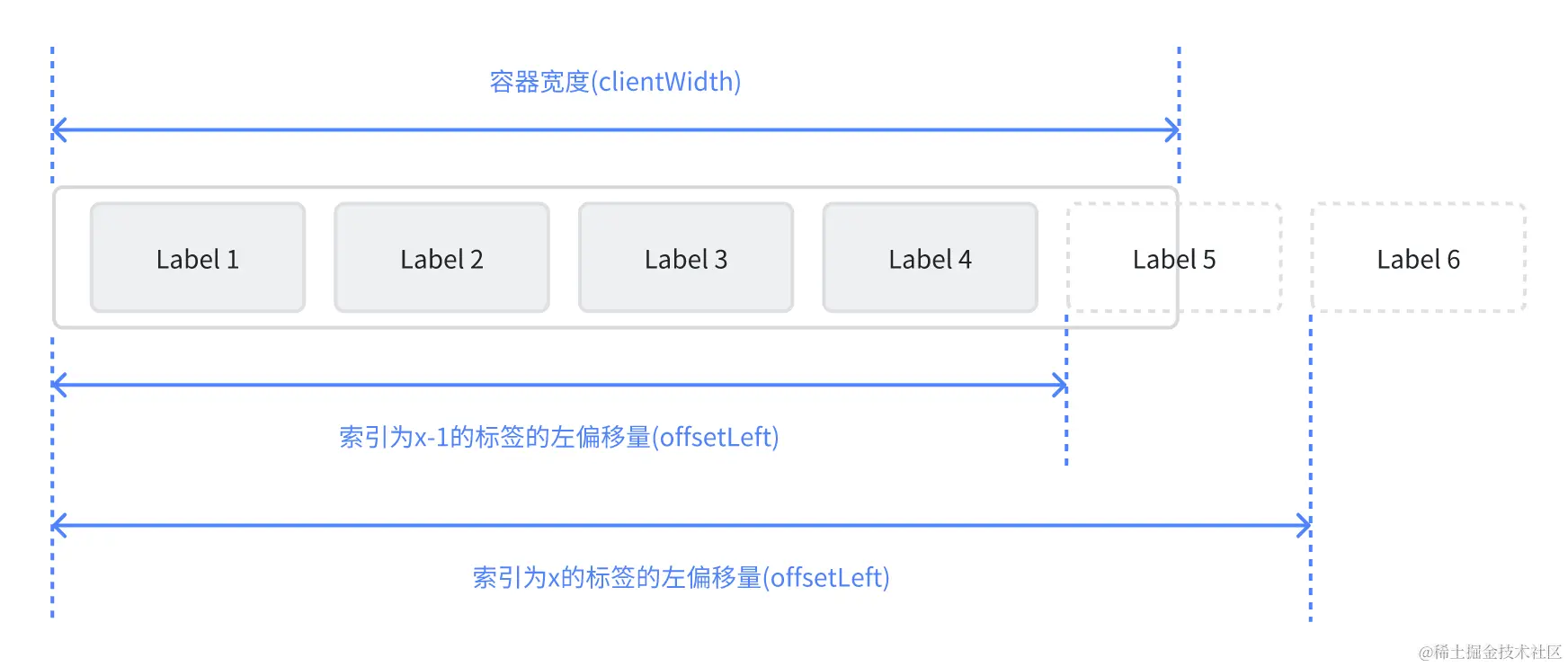Switch to the Label 3 tab
The image size is (1568, 667).
pyautogui.click(x=686, y=258)
